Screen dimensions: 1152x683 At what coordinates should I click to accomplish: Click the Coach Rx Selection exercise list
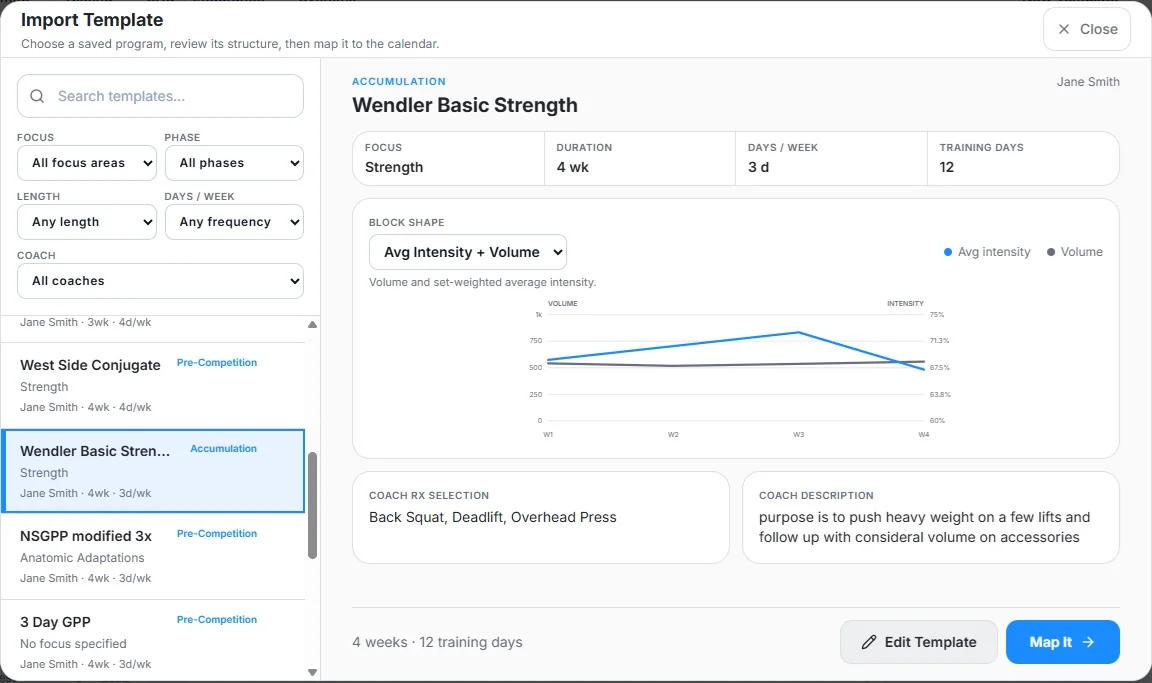(492, 517)
